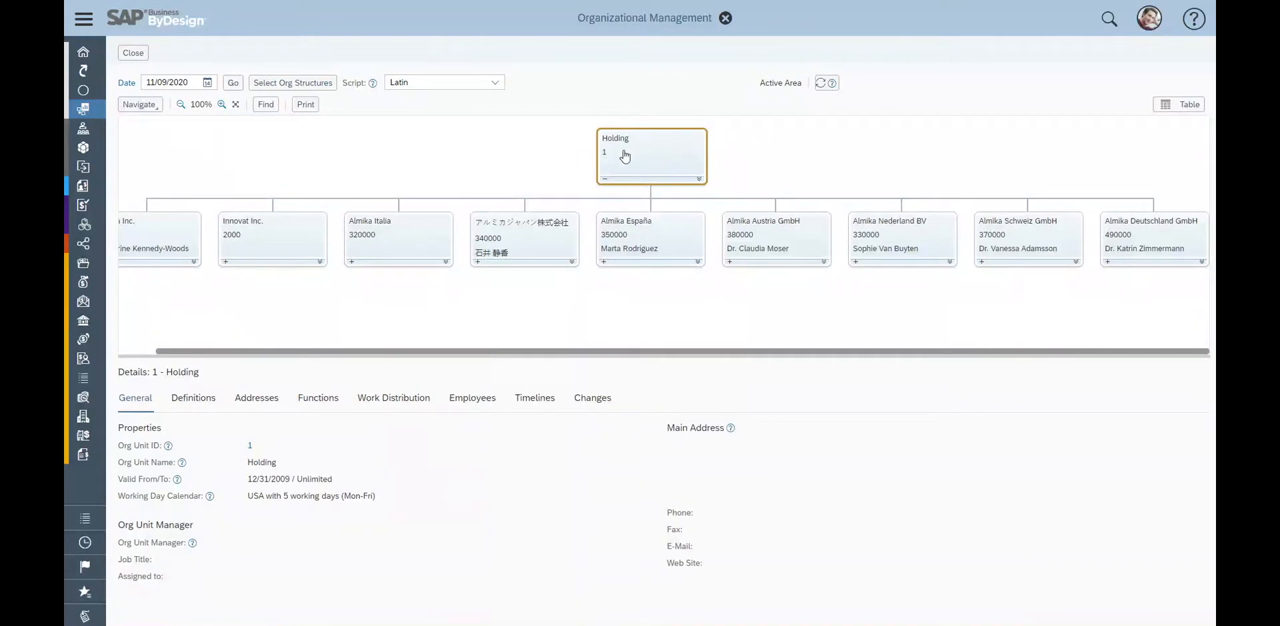Switch to the Employees tab

(x=472, y=398)
